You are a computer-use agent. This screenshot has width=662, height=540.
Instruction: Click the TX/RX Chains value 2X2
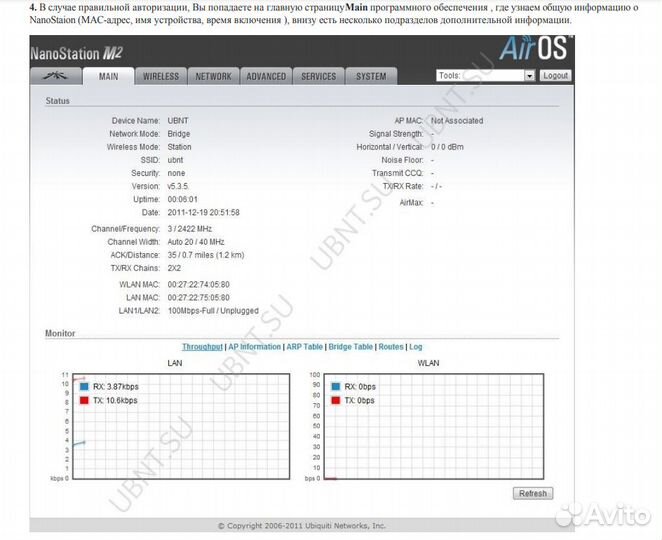pyautogui.click(x=174, y=268)
